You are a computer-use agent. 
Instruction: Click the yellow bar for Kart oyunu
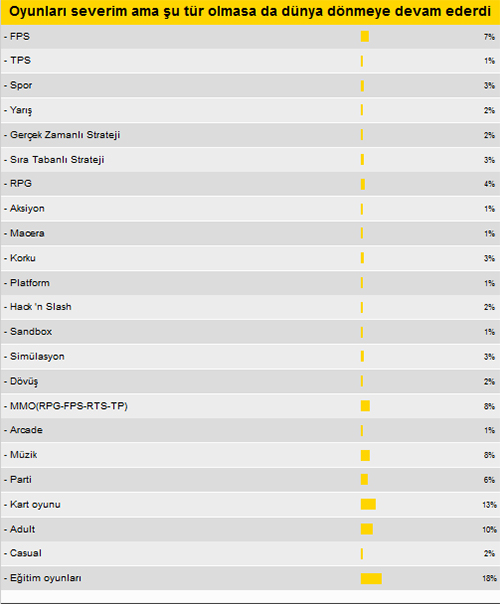click(x=368, y=504)
